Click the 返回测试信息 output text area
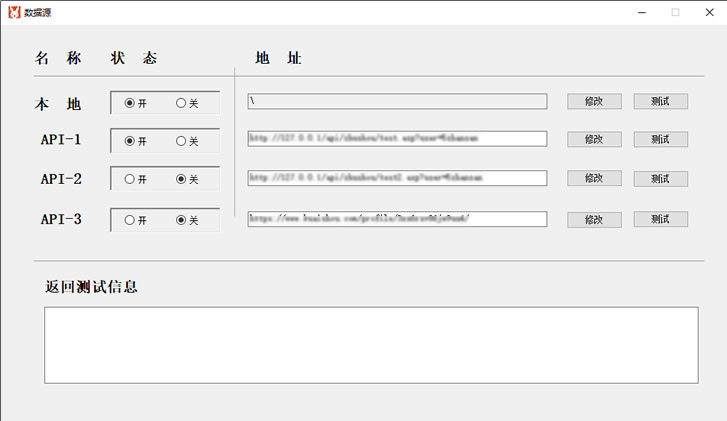 point(370,345)
